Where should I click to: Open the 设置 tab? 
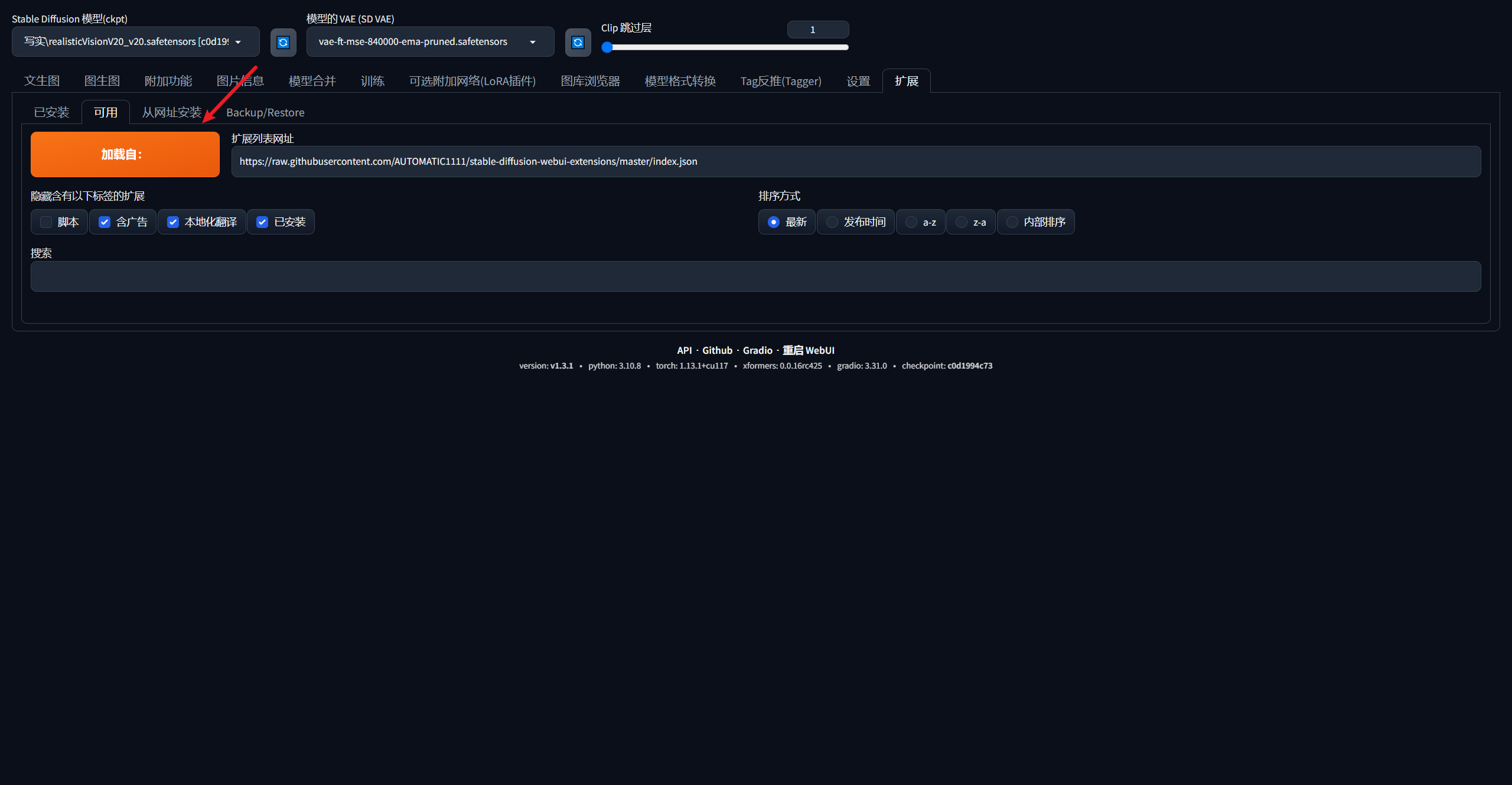858,81
